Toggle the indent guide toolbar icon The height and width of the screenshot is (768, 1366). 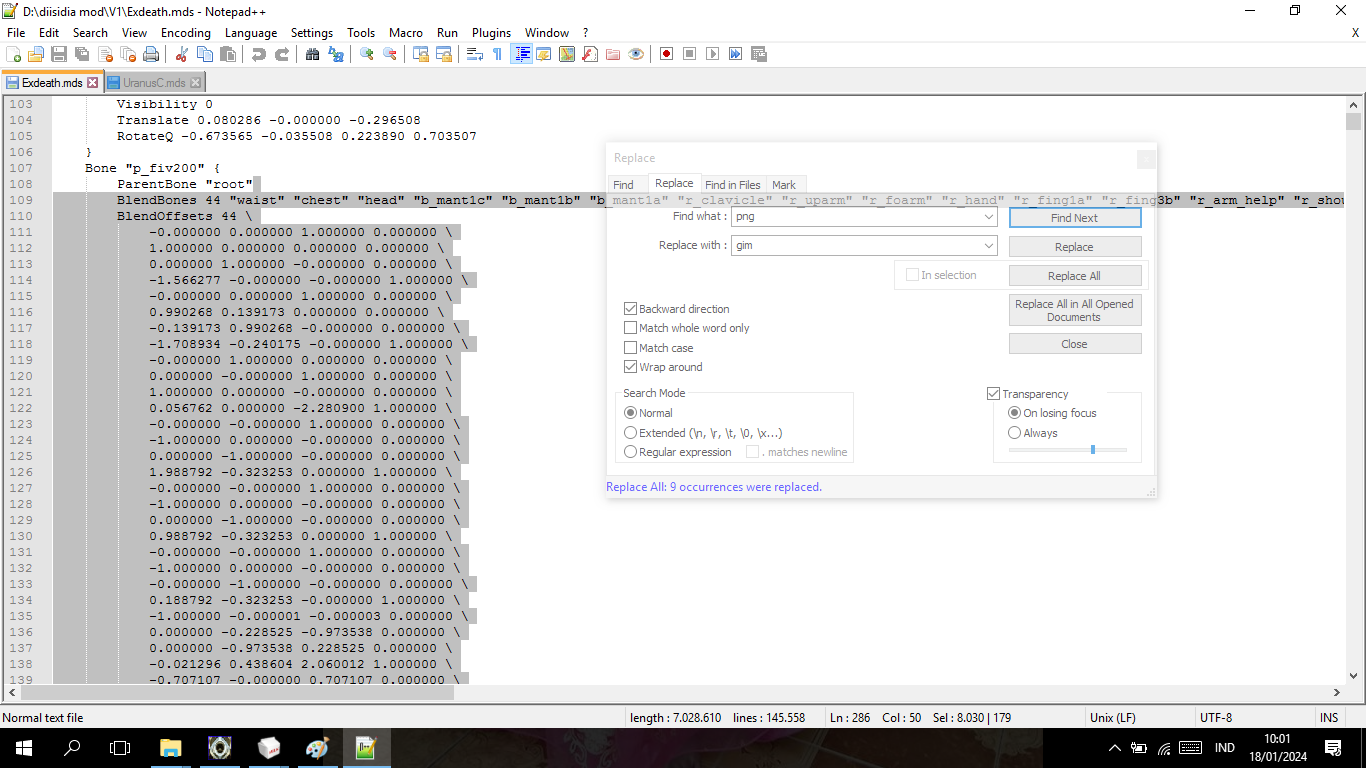522,54
